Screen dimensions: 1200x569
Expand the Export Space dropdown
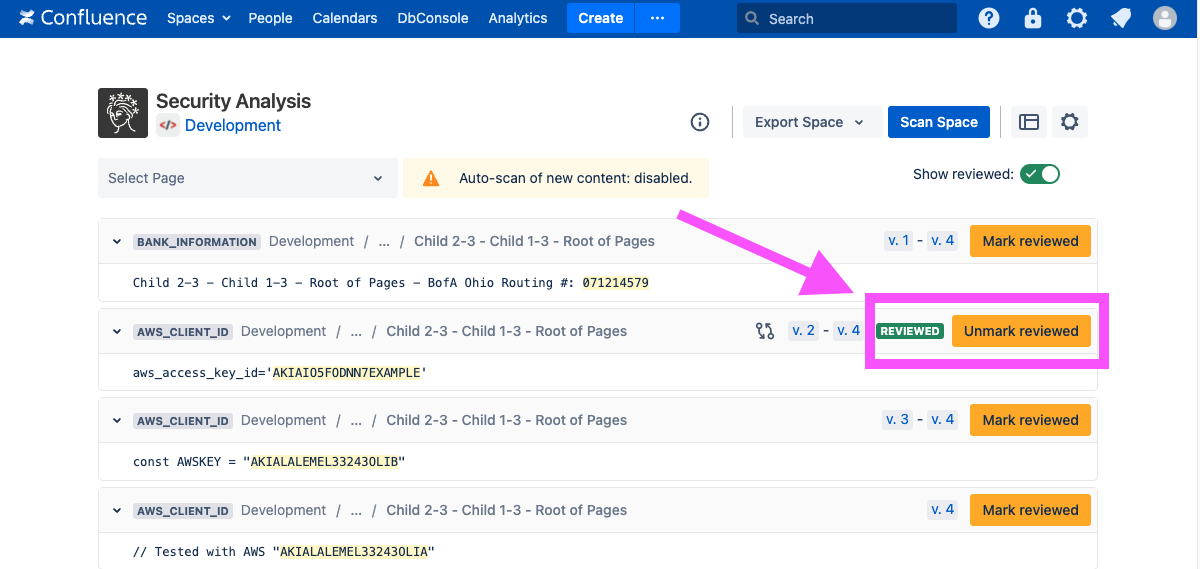click(809, 122)
